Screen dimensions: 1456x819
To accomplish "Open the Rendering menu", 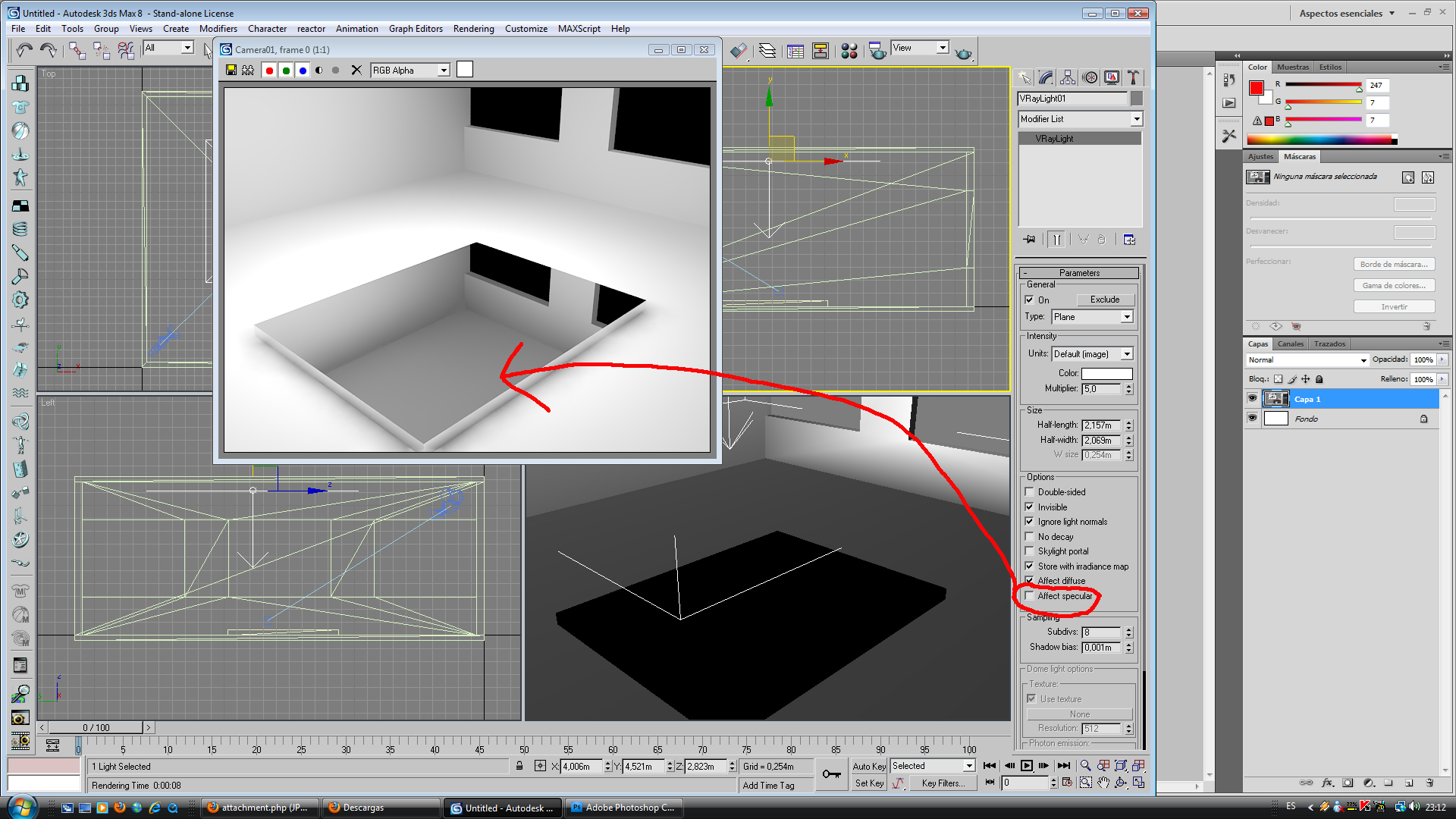I will pos(473,29).
